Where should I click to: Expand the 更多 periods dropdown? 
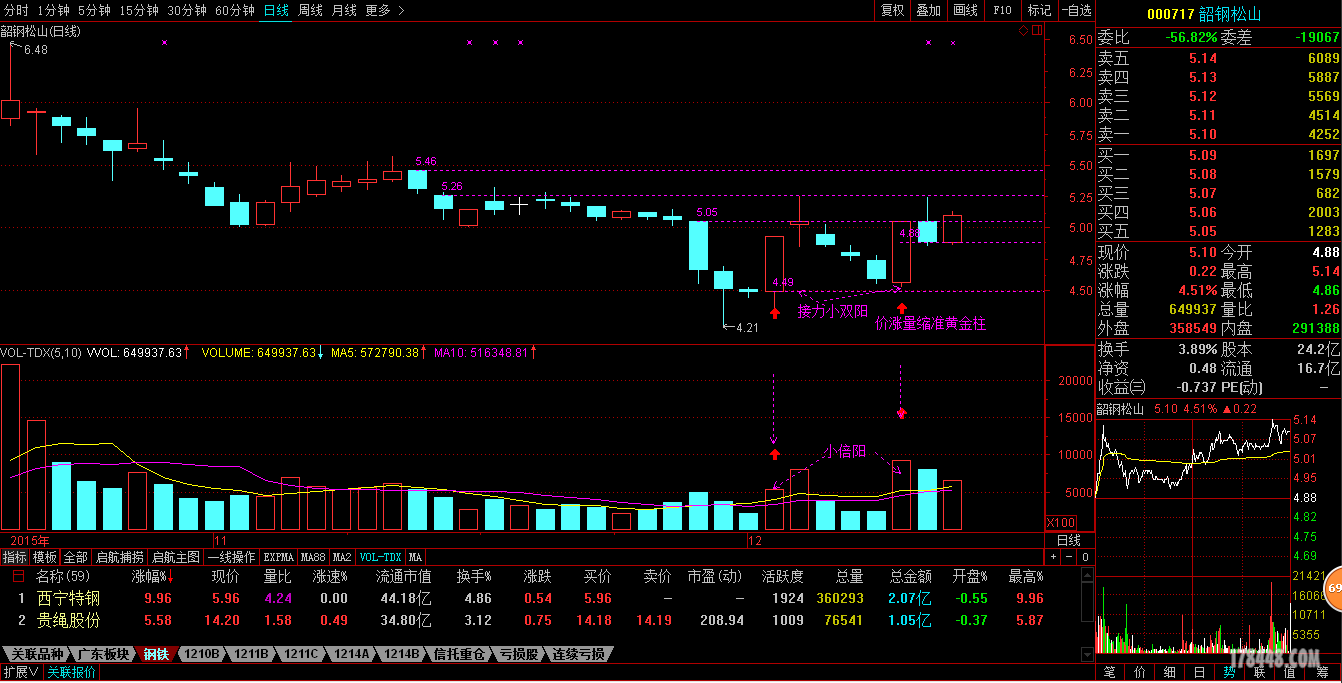click(385, 10)
